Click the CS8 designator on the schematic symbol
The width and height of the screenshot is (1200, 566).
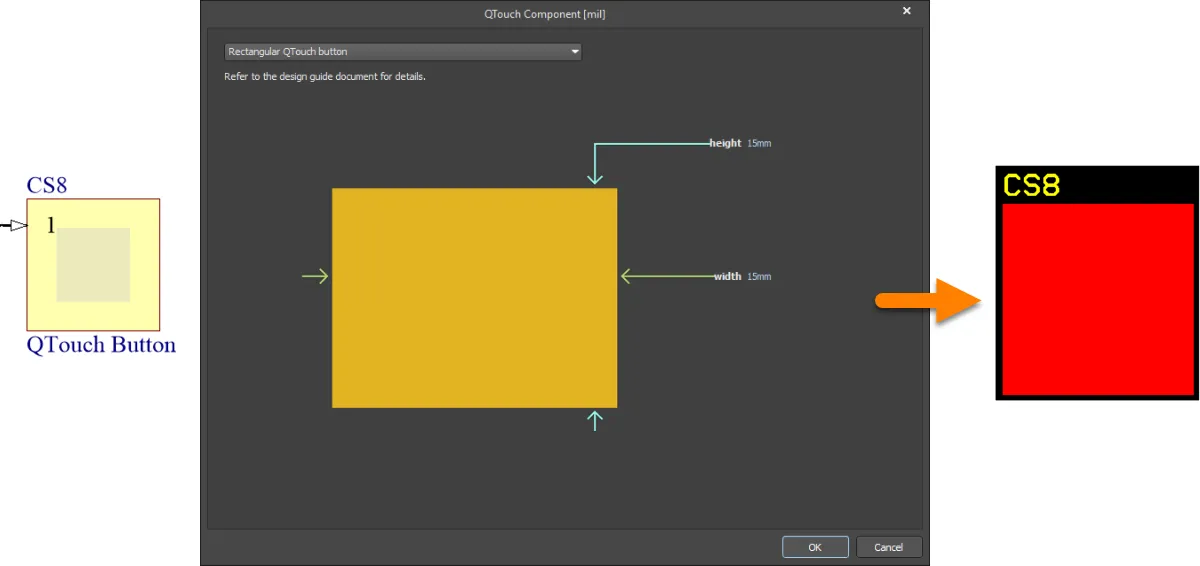[47, 185]
